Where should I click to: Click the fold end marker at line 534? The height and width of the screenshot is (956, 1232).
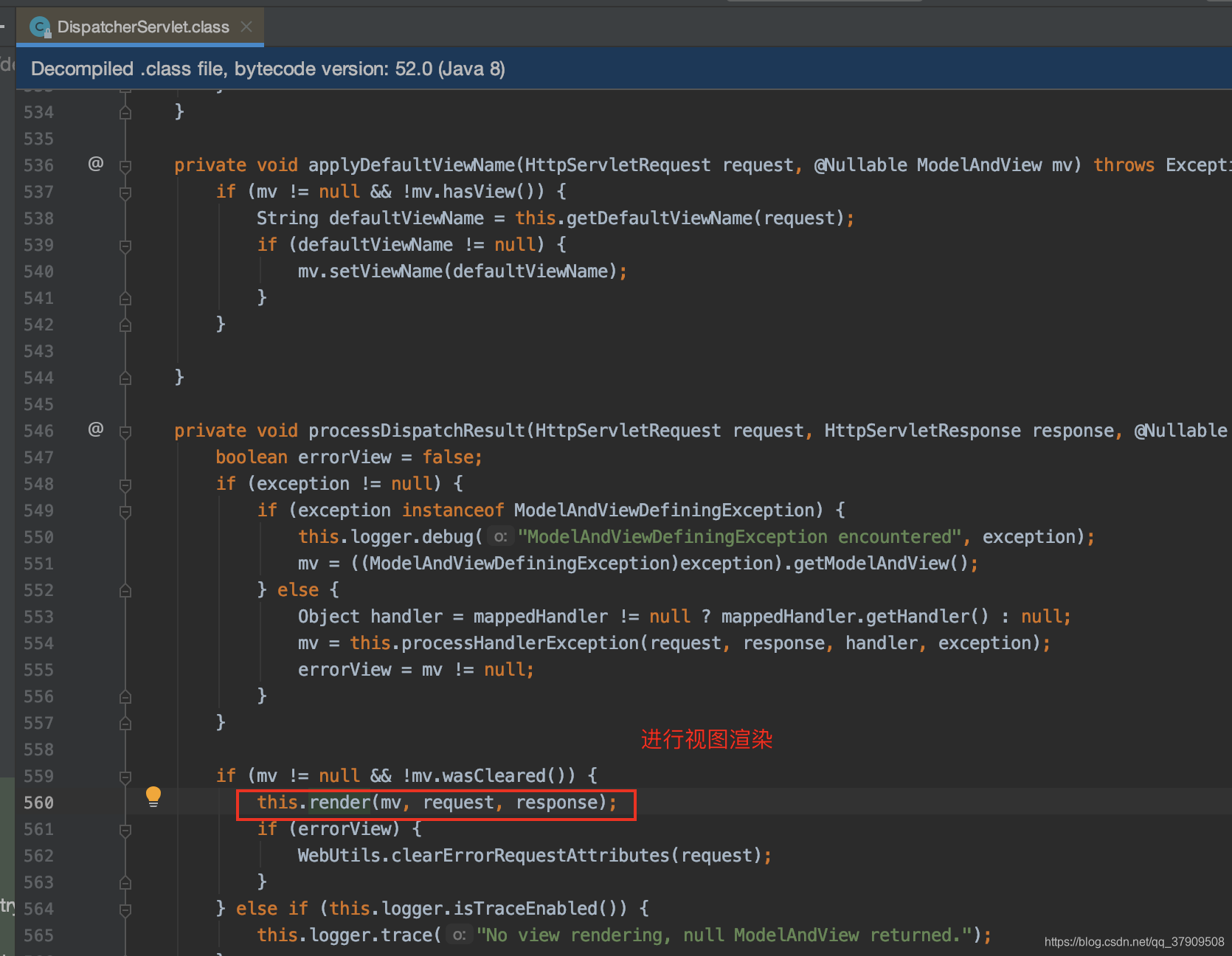tap(125, 113)
